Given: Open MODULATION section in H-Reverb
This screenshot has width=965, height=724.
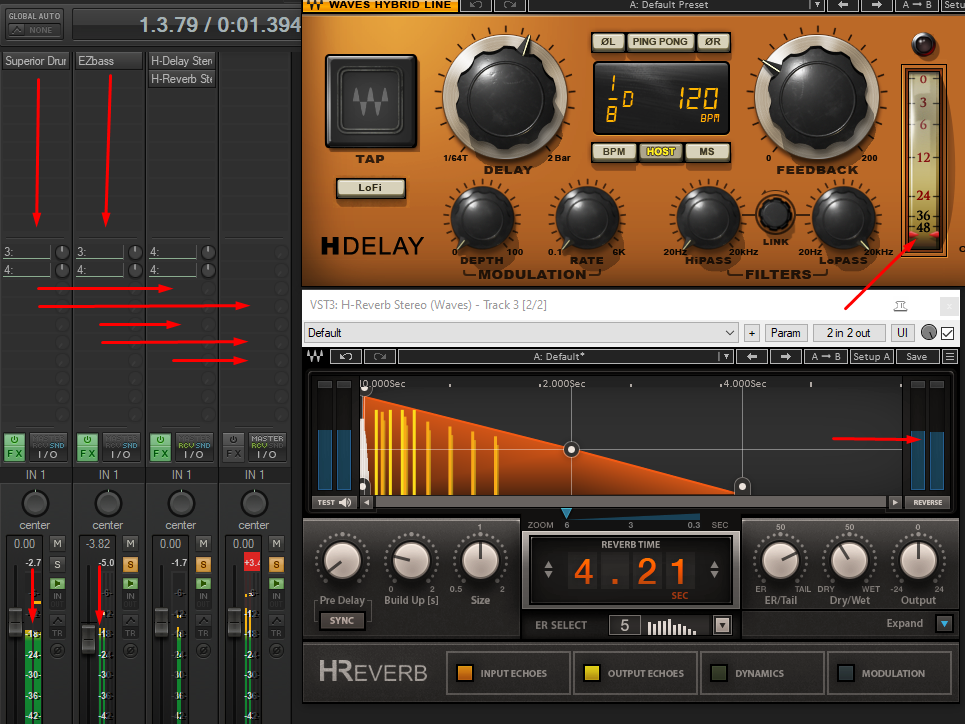Looking at the screenshot, I should 889,673.
